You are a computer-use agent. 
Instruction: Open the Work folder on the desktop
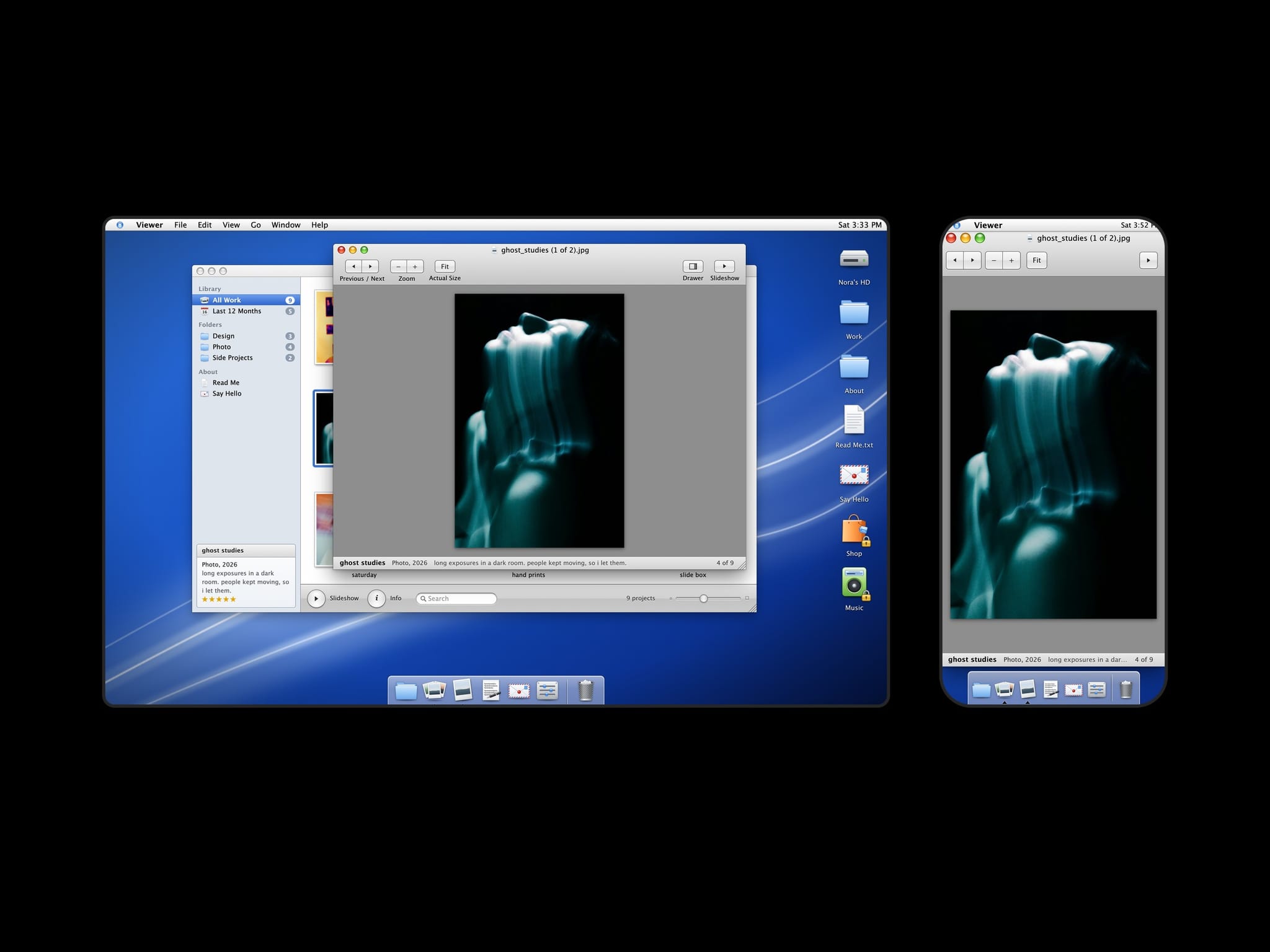[x=854, y=312]
